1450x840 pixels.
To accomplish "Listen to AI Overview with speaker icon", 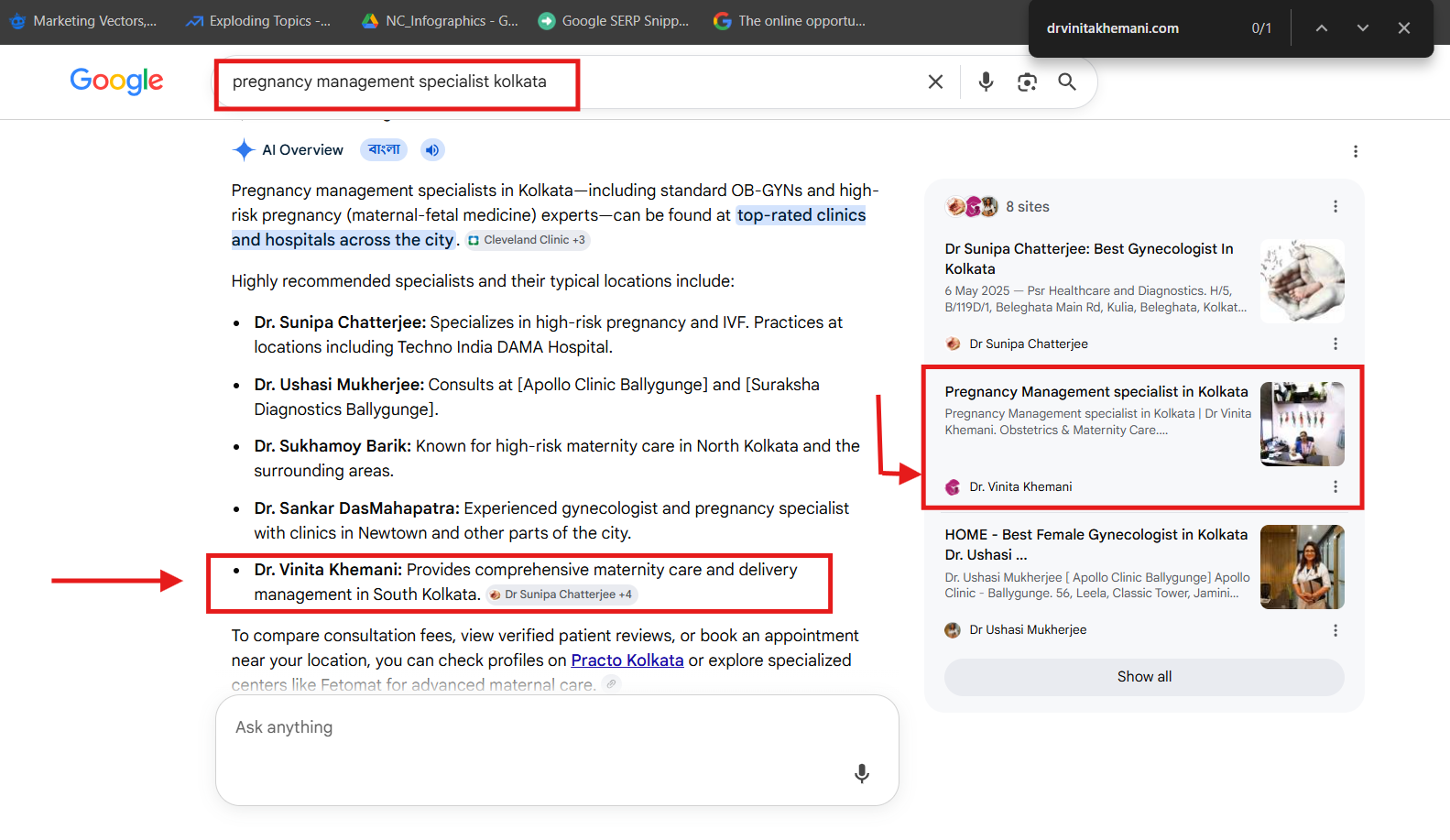I will 432,150.
